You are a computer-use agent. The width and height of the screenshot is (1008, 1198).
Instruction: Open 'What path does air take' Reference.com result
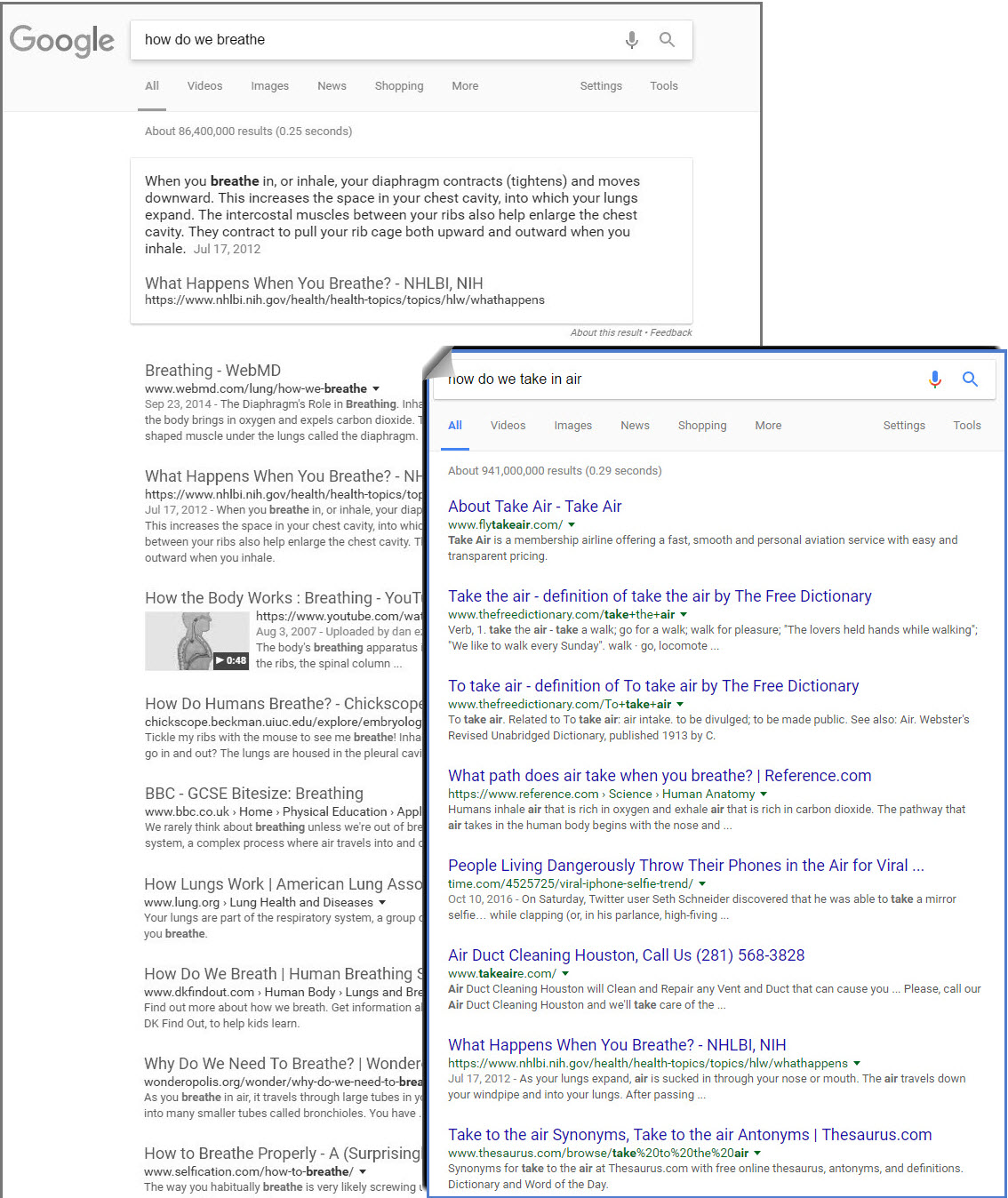(660, 776)
